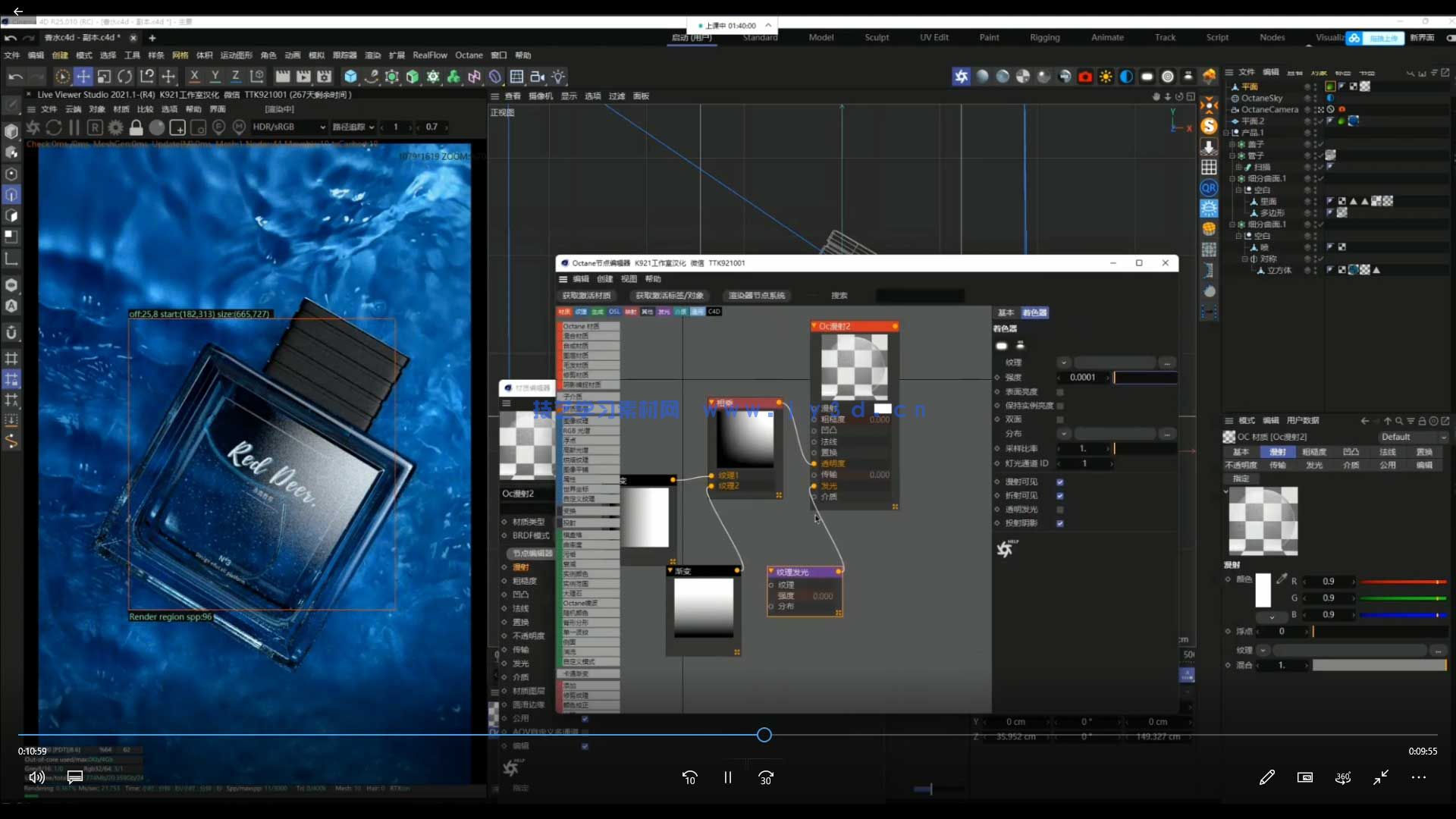Switch to 粗糙度 tab in material attributes
1456x819 pixels.
pyautogui.click(x=1314, y=452)
